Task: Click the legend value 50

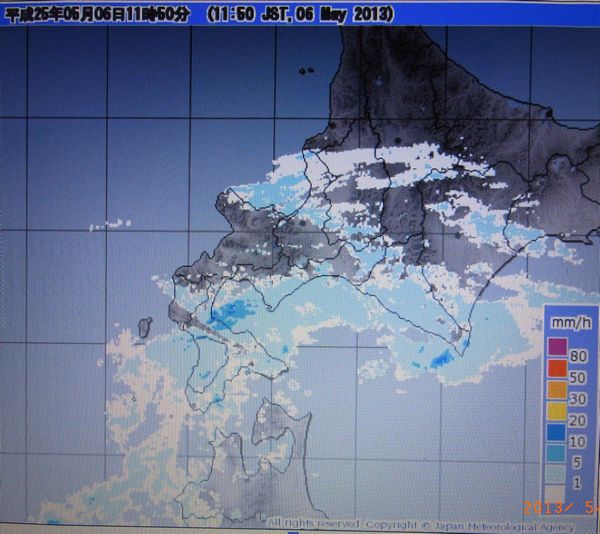Action: [x=578, y=378]
